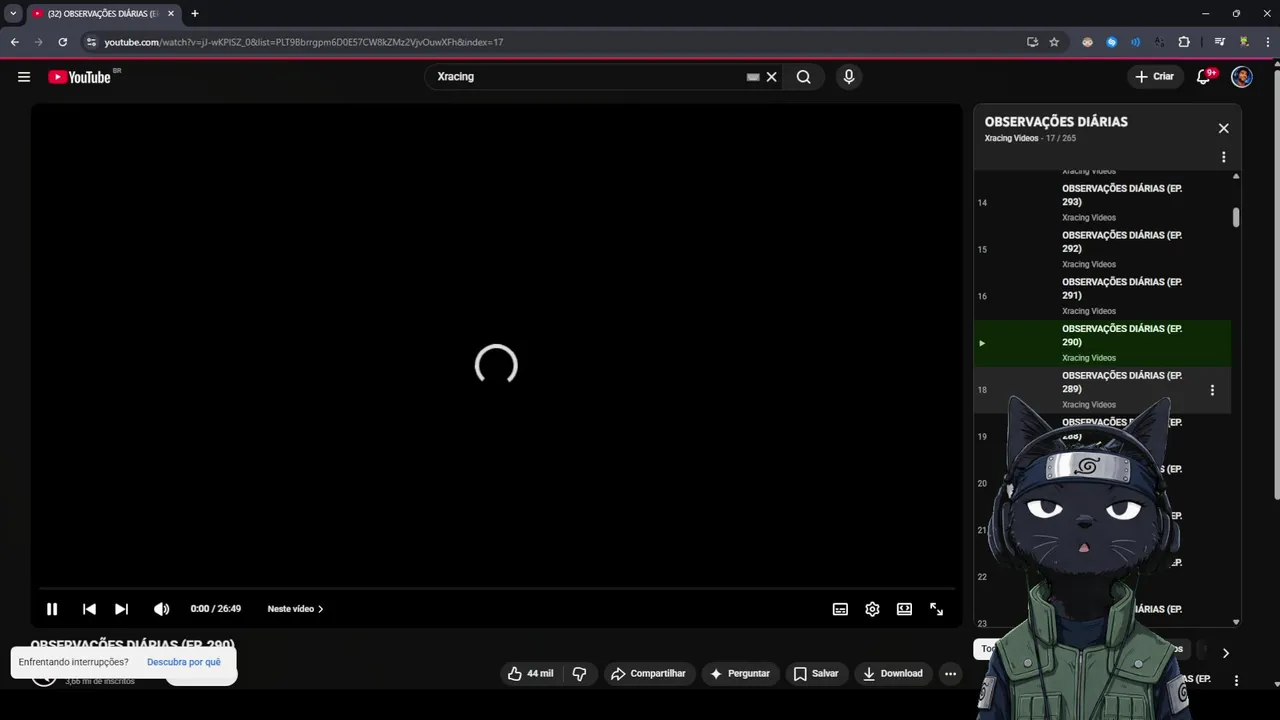Viewport: 1280px width, 720px height.
Task: Skip to next video in playlist
Action: [121, 609]
